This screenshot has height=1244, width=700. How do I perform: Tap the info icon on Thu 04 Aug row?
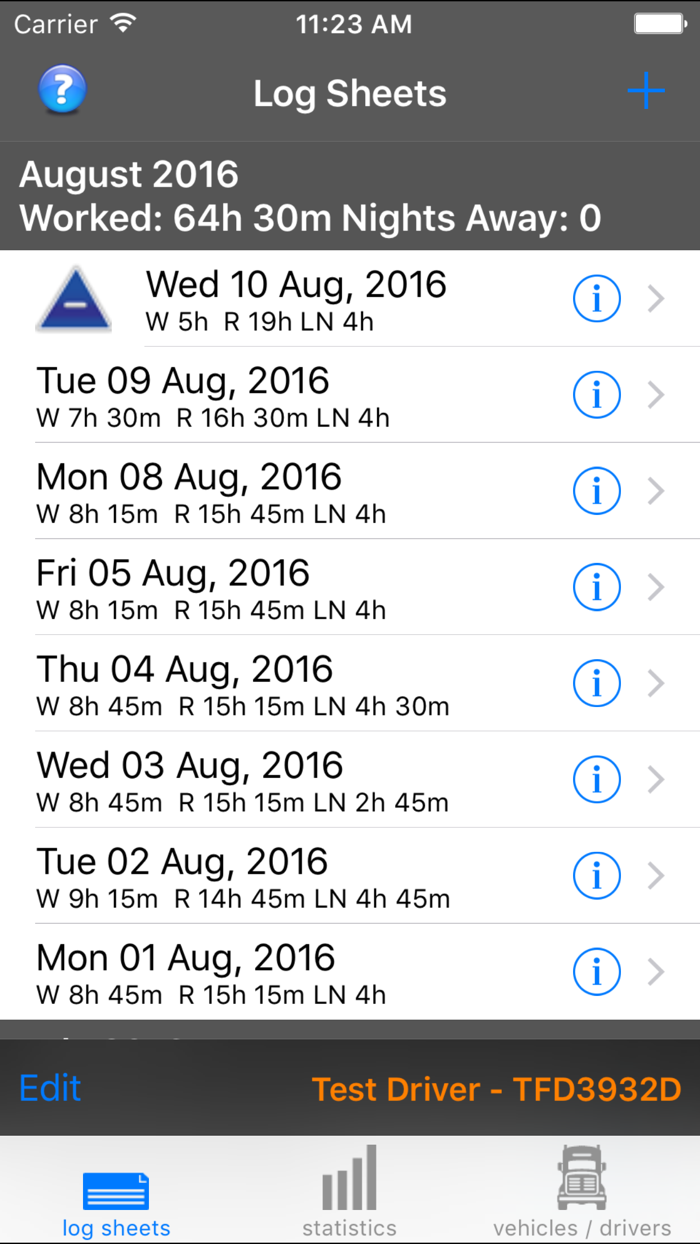pos(597,683)
